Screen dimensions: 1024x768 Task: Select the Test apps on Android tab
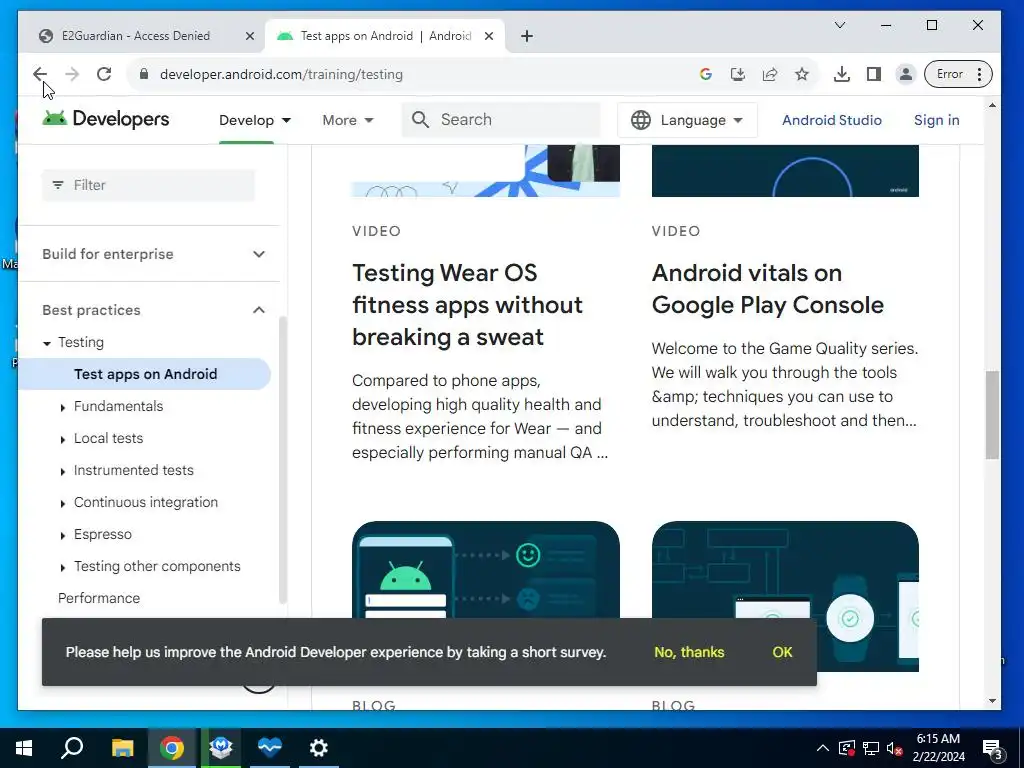(x=385, y=36)
